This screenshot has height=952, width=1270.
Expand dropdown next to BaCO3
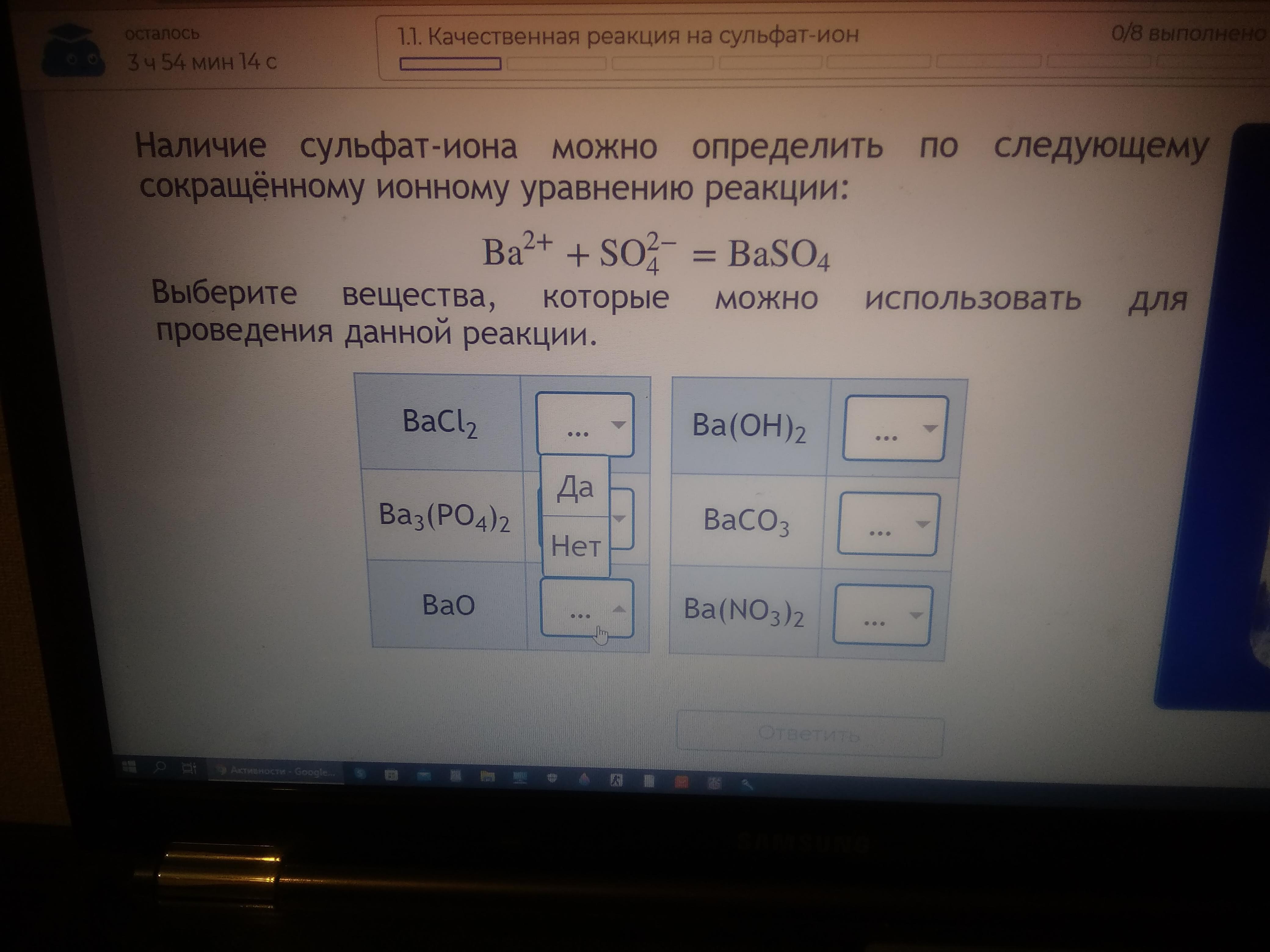(887, 524)
